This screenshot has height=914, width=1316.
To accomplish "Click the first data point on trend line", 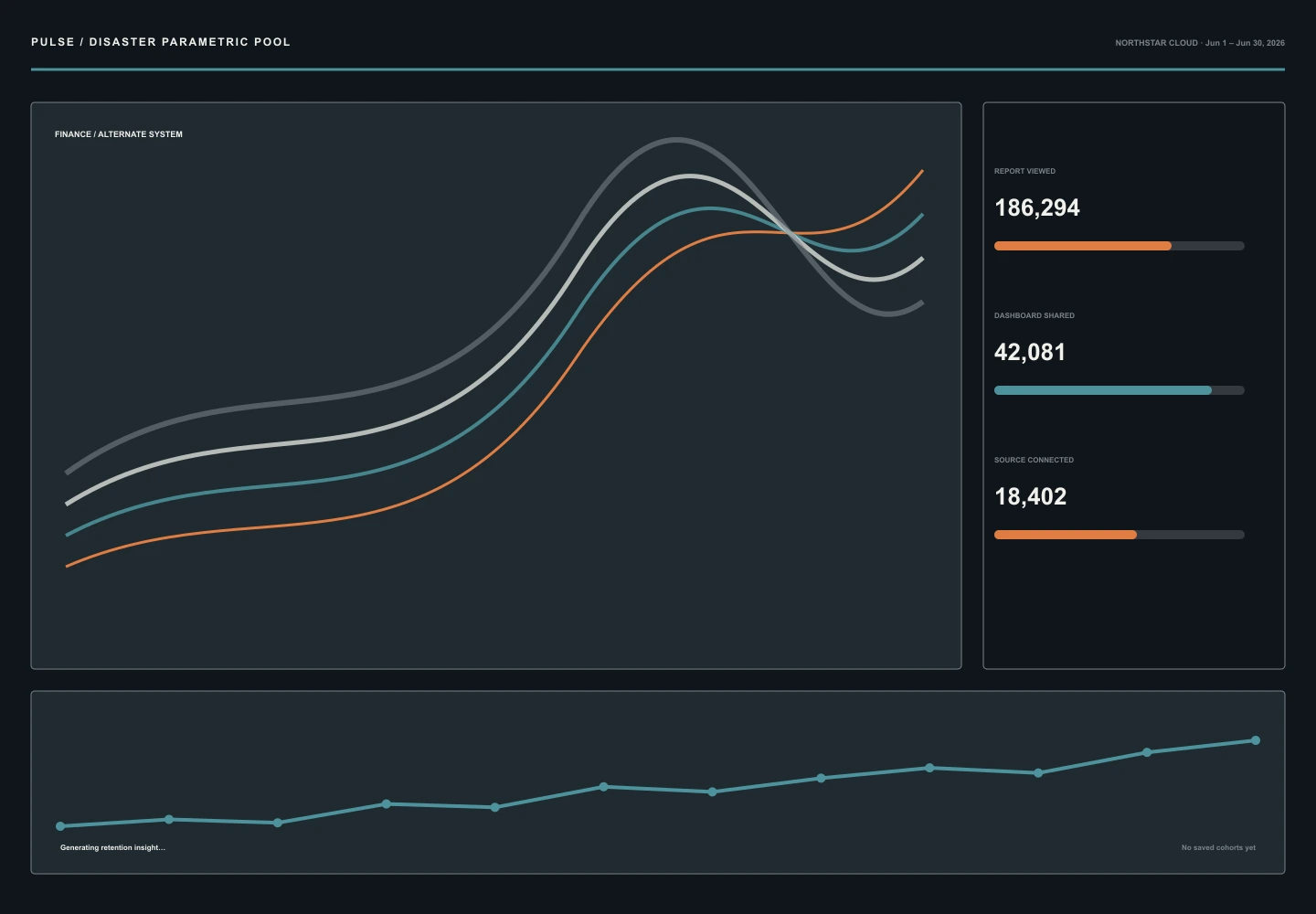I will tap(60, 826).
